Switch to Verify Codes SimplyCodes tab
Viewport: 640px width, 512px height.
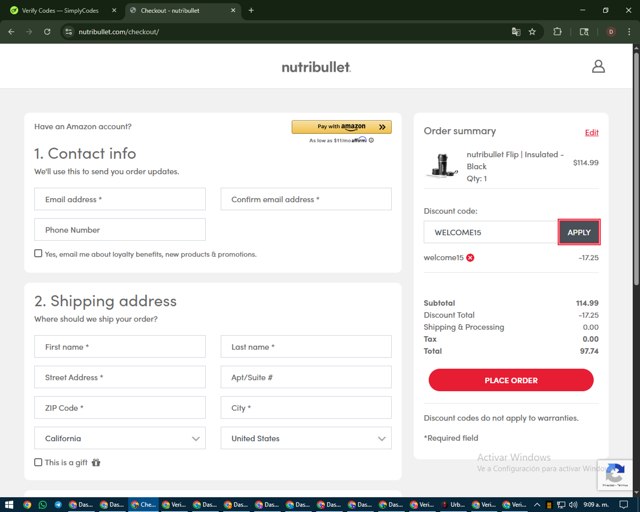(61, 10)
